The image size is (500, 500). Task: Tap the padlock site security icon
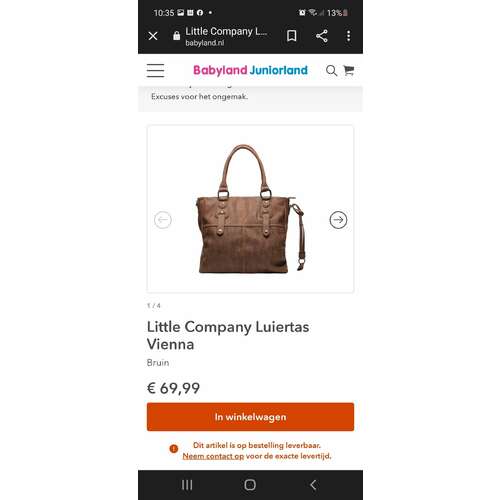click(x=177, y=36)
